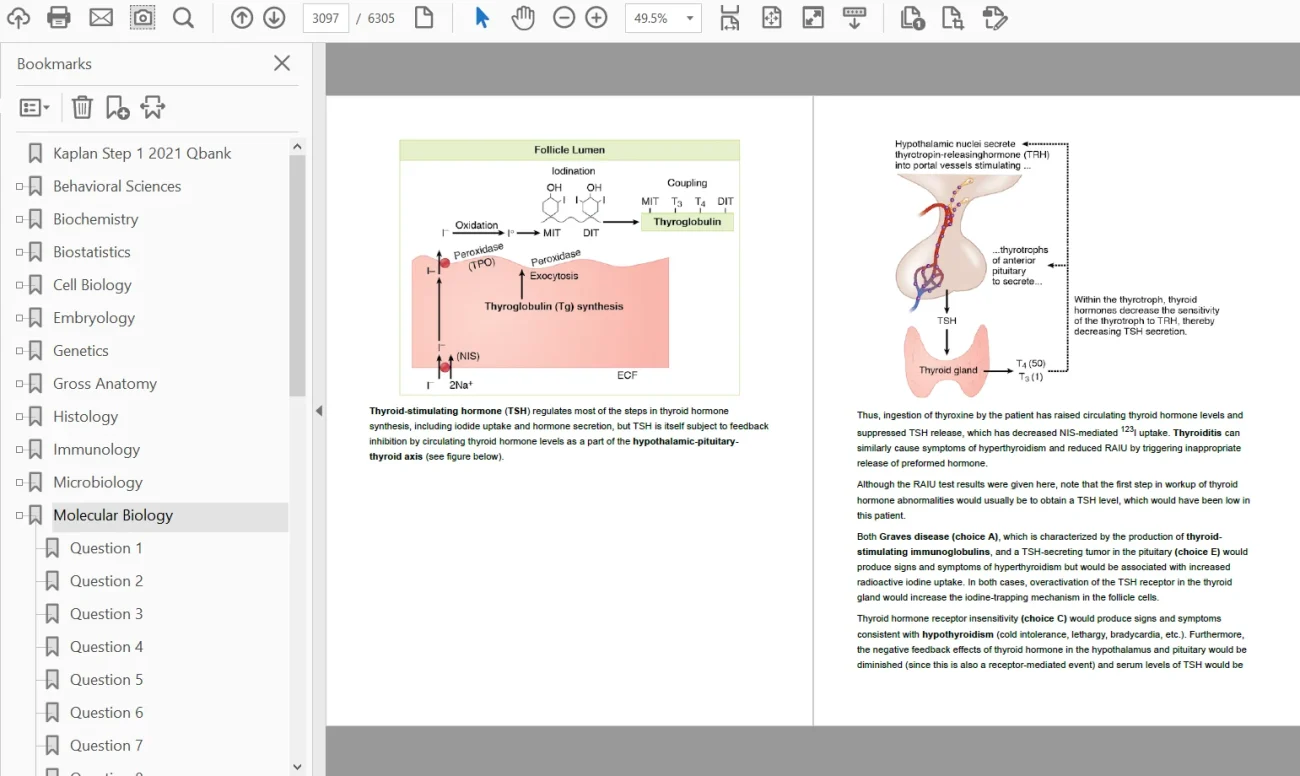Open the Find text magnifier
Screen dimensions: 1300x776
pyautogui.click(x=183, y=18)
